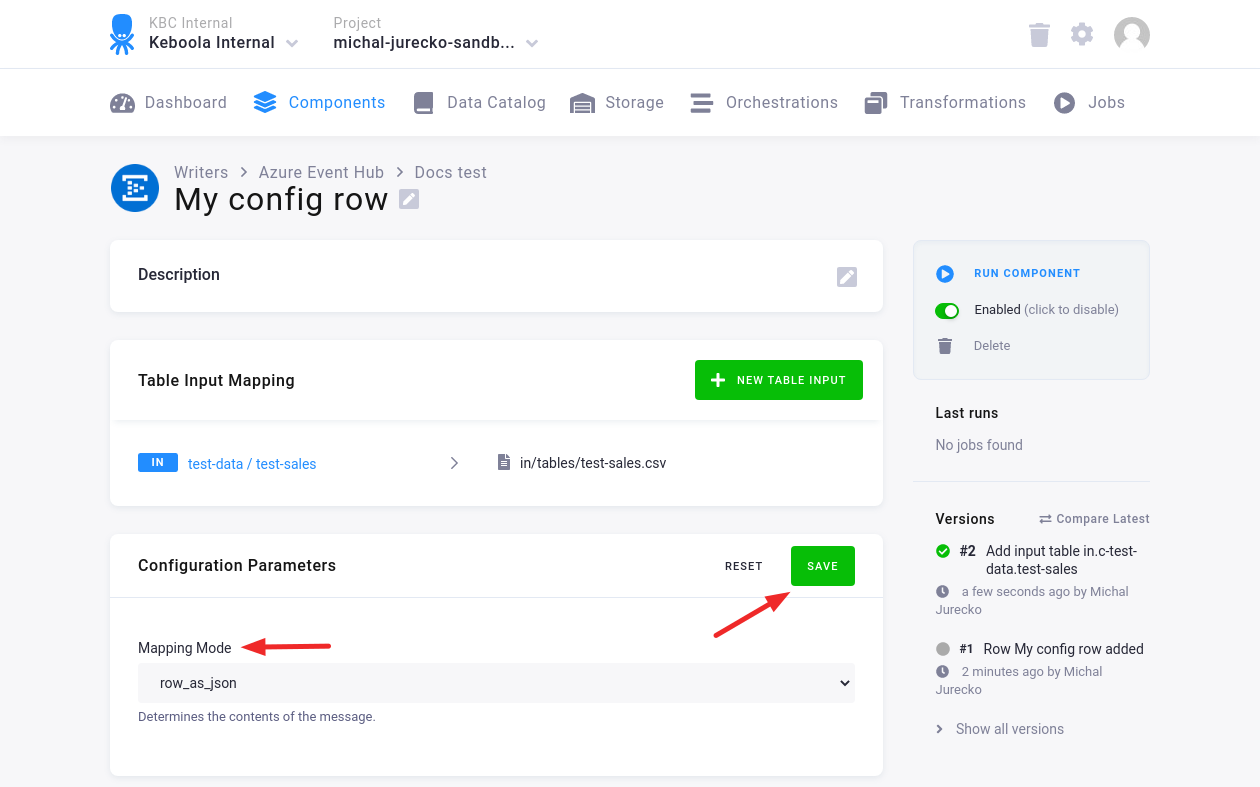This screenshot has height=787, width=1260.
Task: Click the Keboola octopus logo
Action: 122,34
